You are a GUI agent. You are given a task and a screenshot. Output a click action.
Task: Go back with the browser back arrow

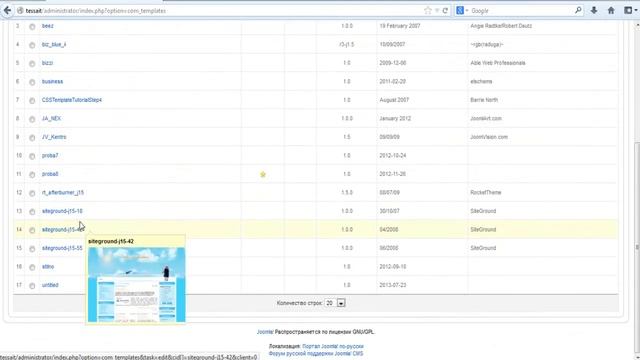click(7, 11)
